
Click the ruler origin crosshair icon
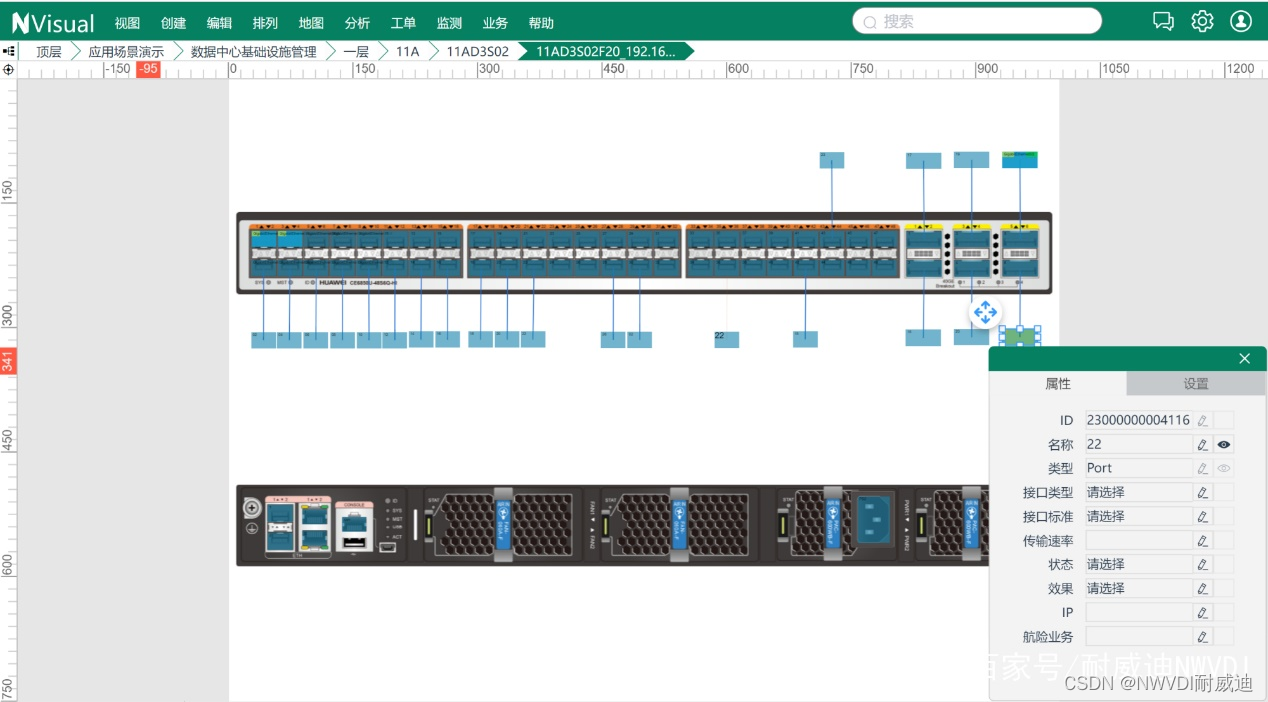pos(9,69)
